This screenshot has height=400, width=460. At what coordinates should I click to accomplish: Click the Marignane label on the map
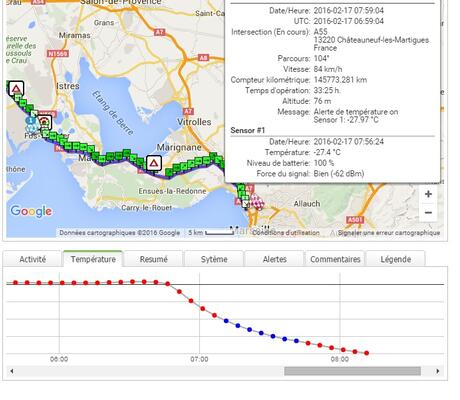[x=179, y=147]
